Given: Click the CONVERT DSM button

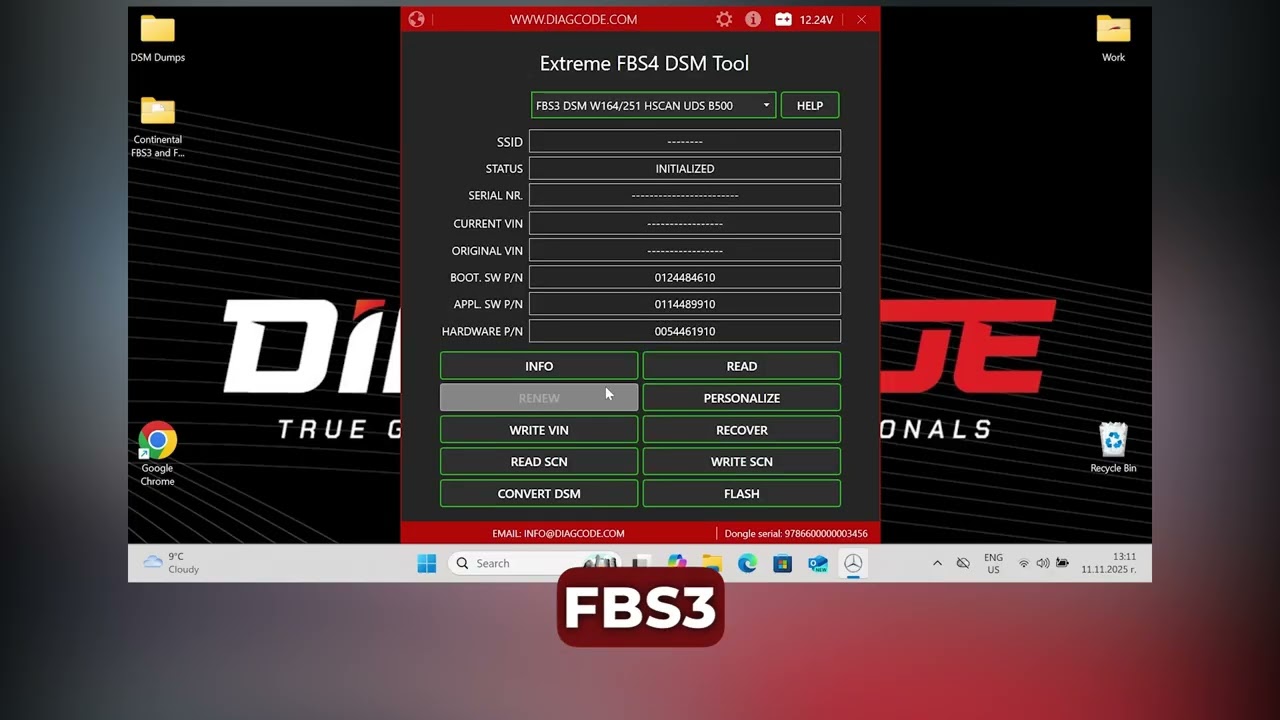Looking at the screenshot, I should (539, 494).
